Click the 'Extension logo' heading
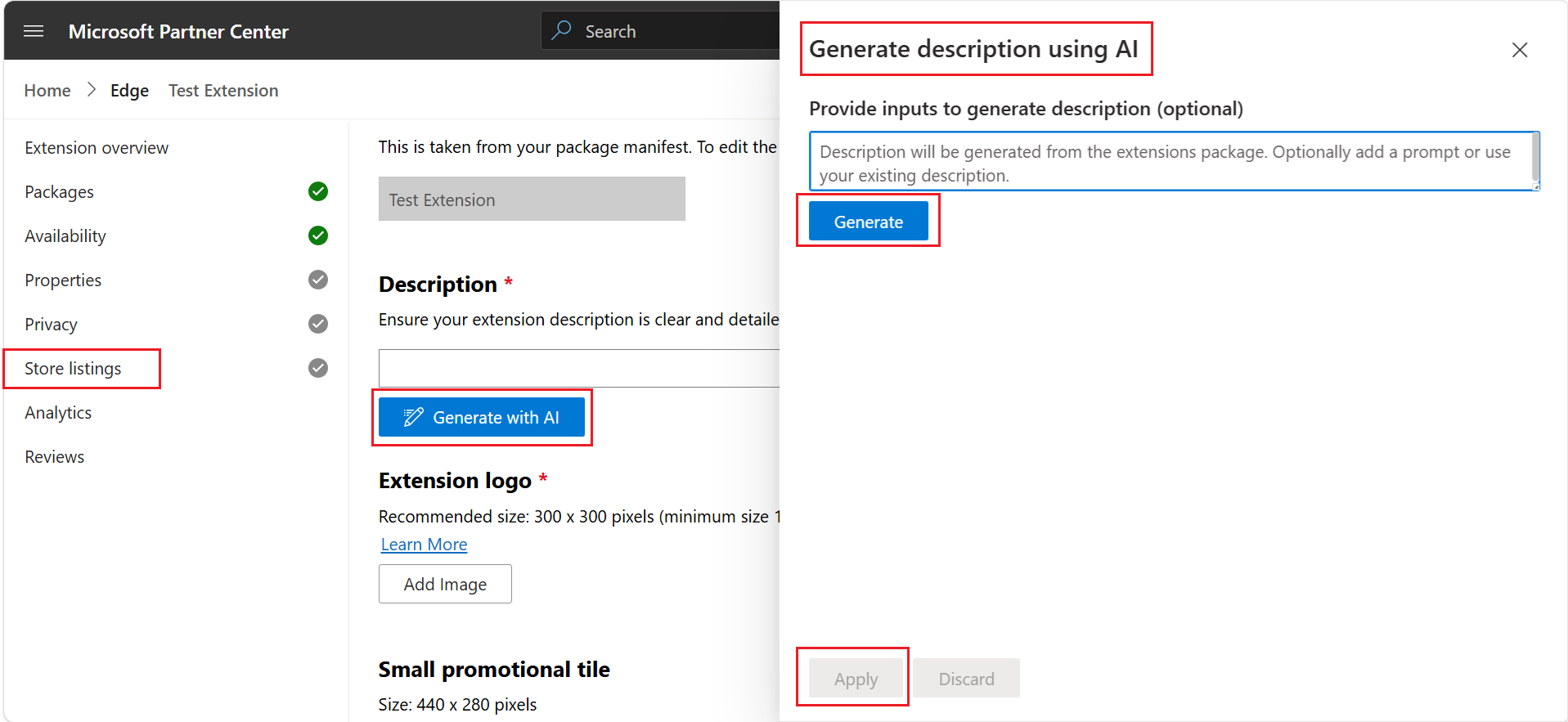Image resolution: width=1568 pixels, height=722 pixels. [x=455, y=481]
